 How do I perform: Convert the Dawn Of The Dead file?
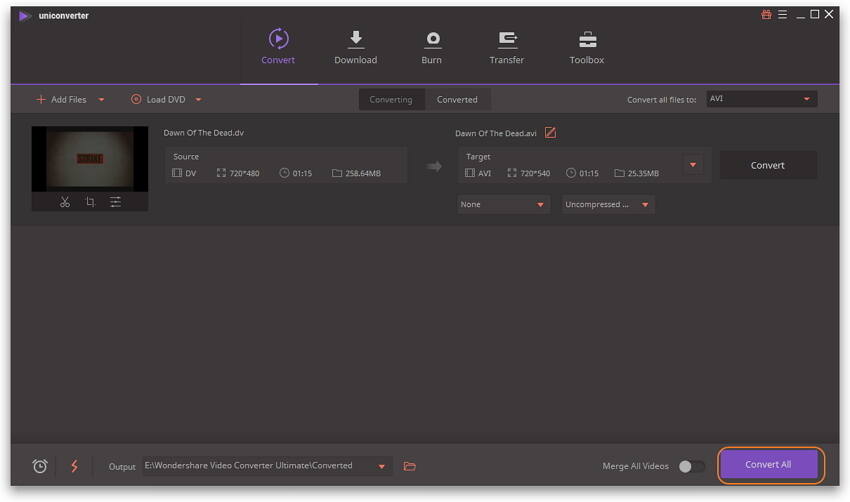(x=768, y=165)
